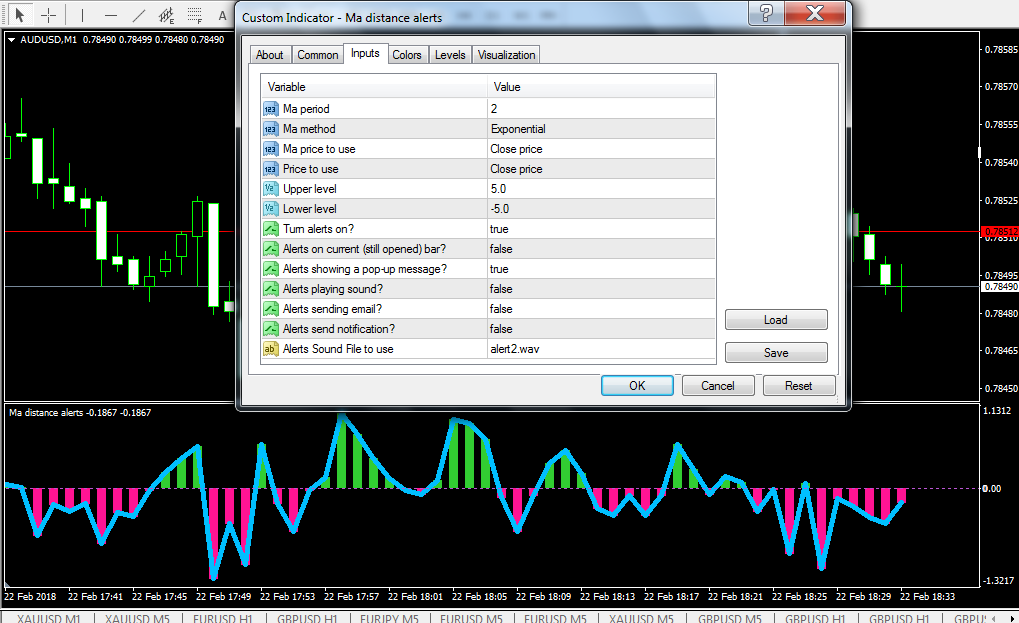Click the help question mark in dialog title

click(766, 14)
